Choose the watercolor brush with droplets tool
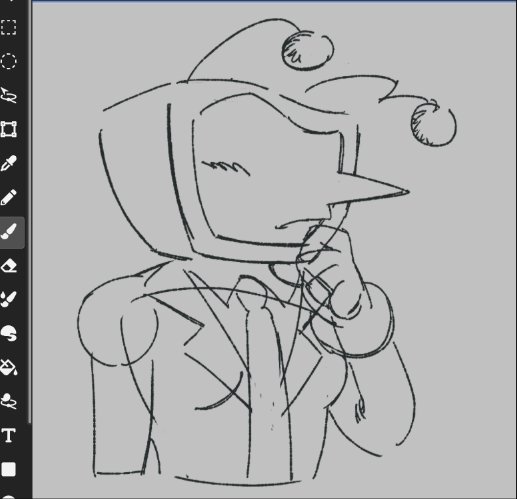 9,299
